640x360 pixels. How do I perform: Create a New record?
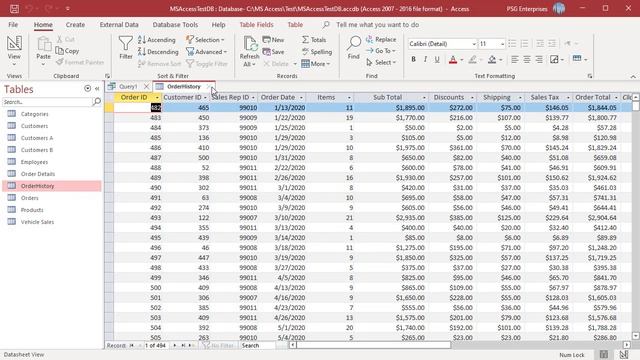tap(273, 40)
